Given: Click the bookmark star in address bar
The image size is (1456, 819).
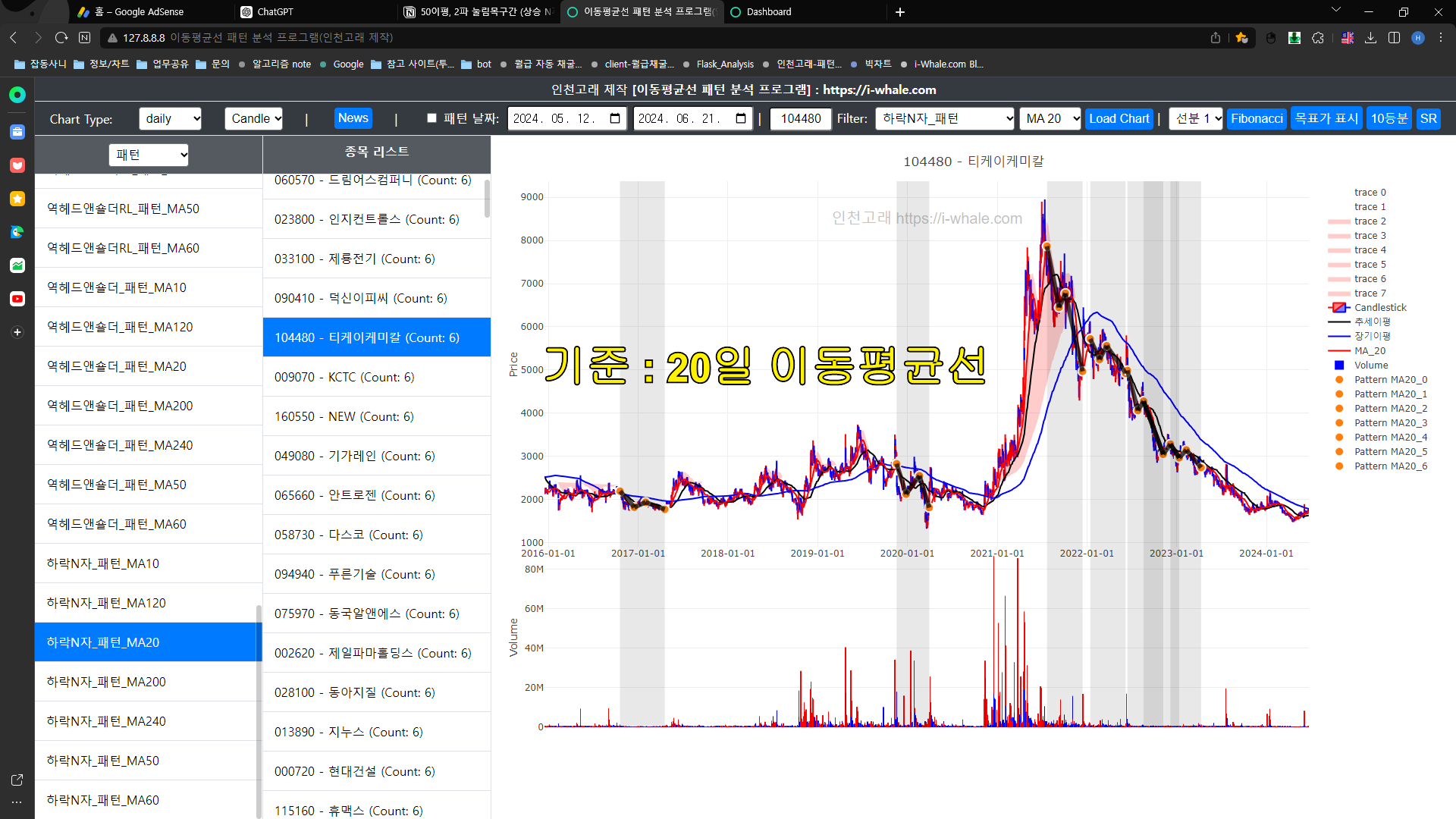Looking at the screenshot, I should [x=1241, y=38].
